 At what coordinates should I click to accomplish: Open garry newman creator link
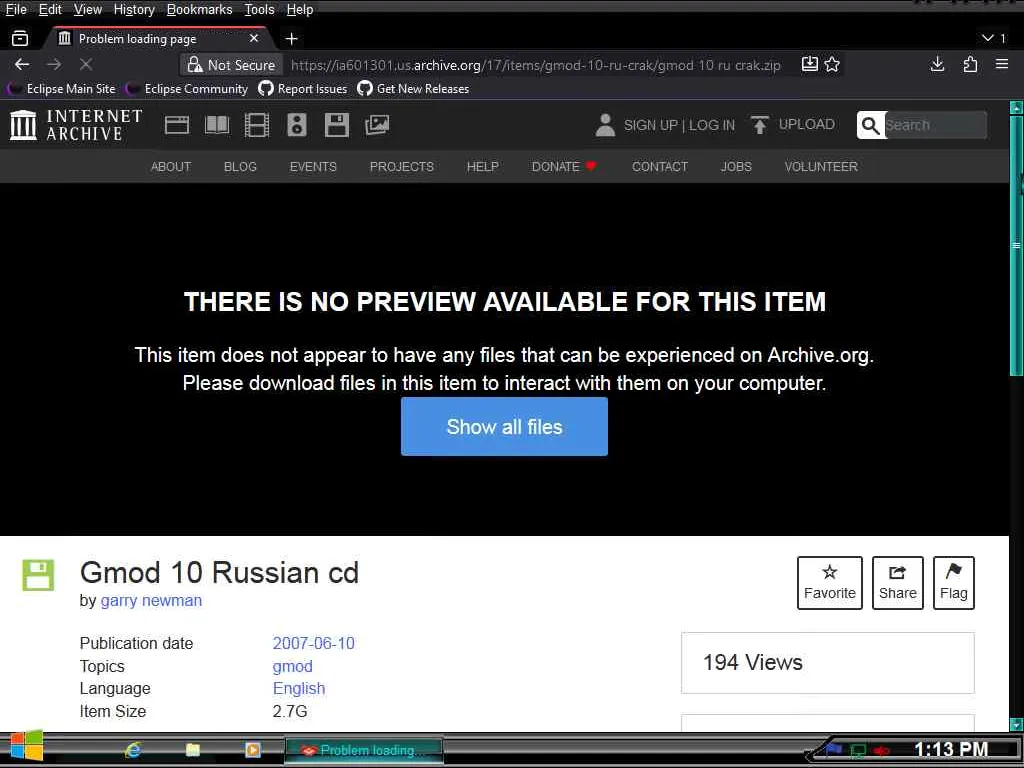[151, 600]
